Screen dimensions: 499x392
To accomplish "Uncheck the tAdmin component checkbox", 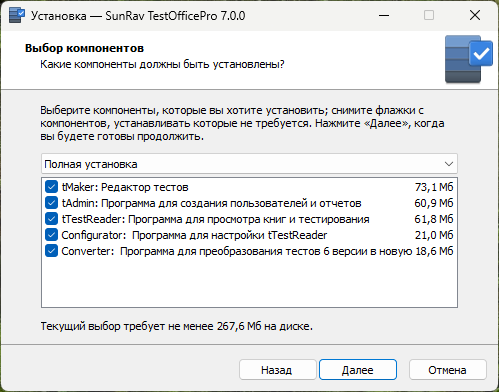I will [51, 203].
